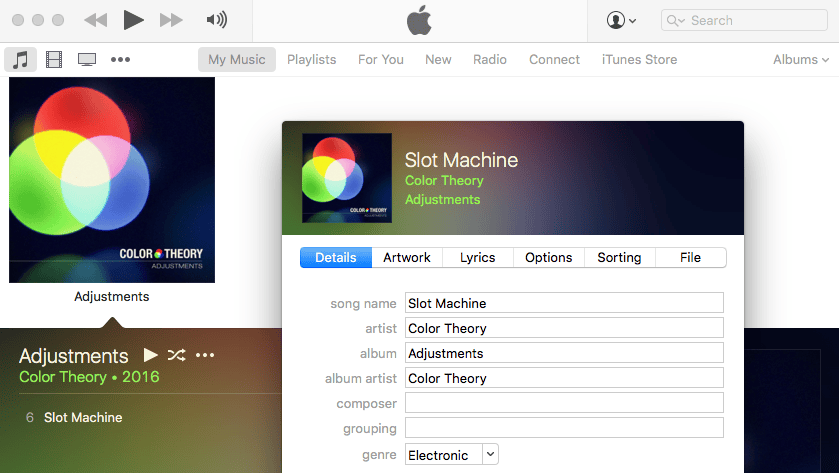The width and height of the screenshot is (839, 473).
Task: Click Adjustments in dialog header
Action: pyautogui.click(x=443, y=200)
